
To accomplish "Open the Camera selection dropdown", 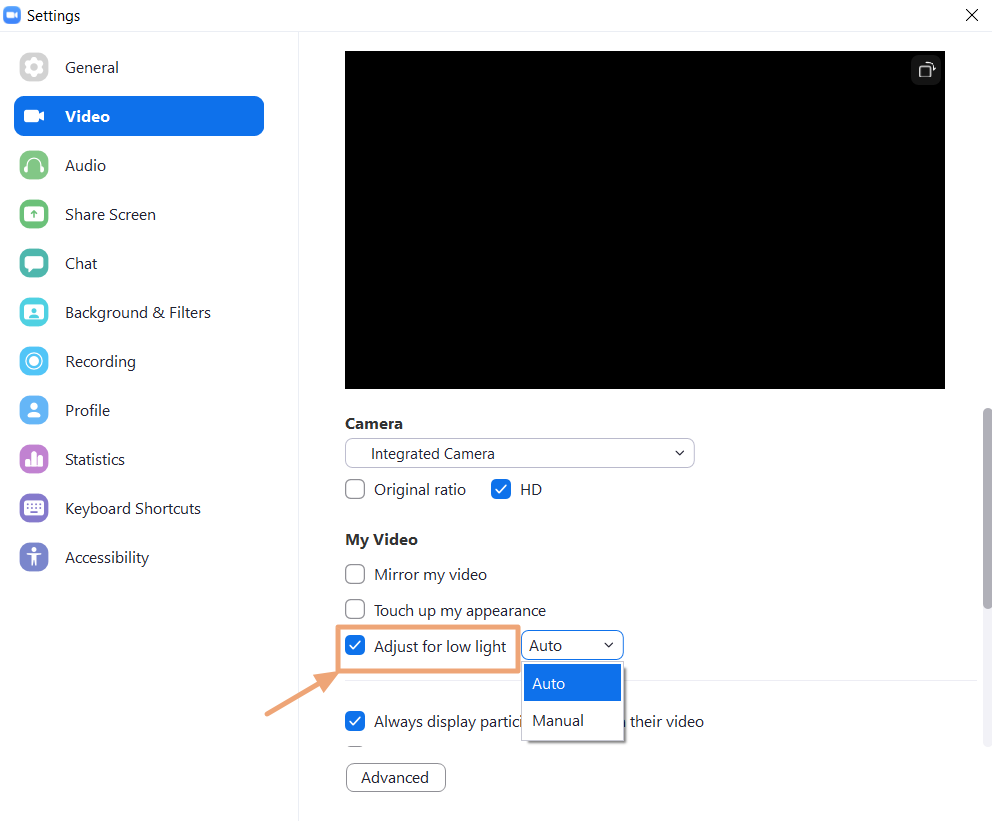I will (x=519, y=453).
